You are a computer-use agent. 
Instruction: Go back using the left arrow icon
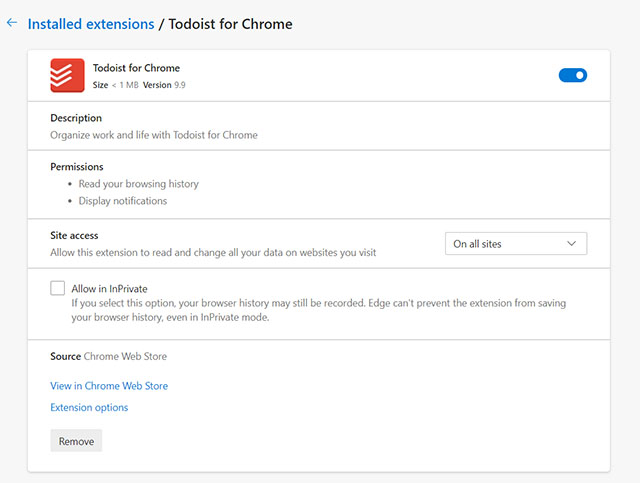pyautogui.click(x=12, y=23)
